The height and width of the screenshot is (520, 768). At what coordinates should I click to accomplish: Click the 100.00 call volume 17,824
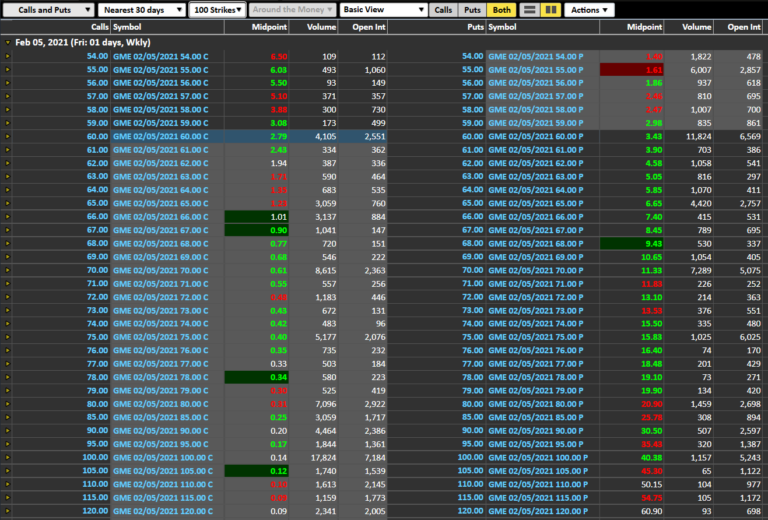pyautogui.click(x=323, y=457)
